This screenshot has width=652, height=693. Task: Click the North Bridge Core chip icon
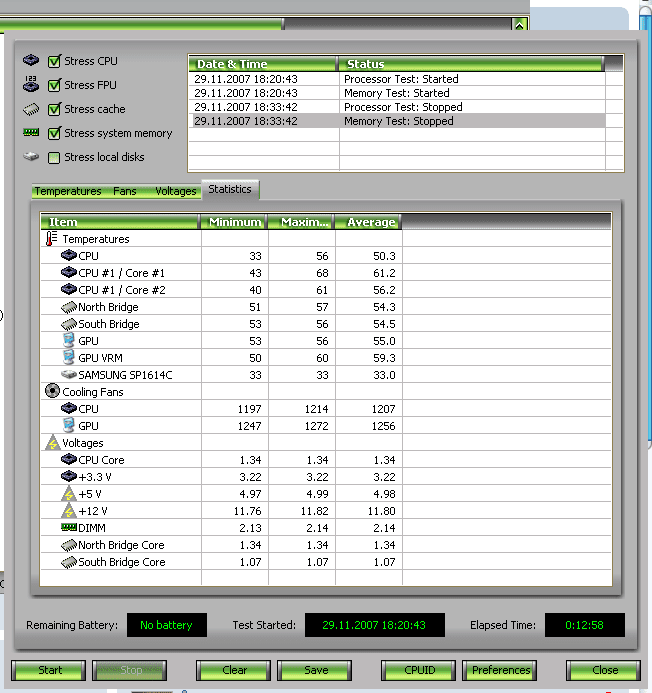[69, 545]
